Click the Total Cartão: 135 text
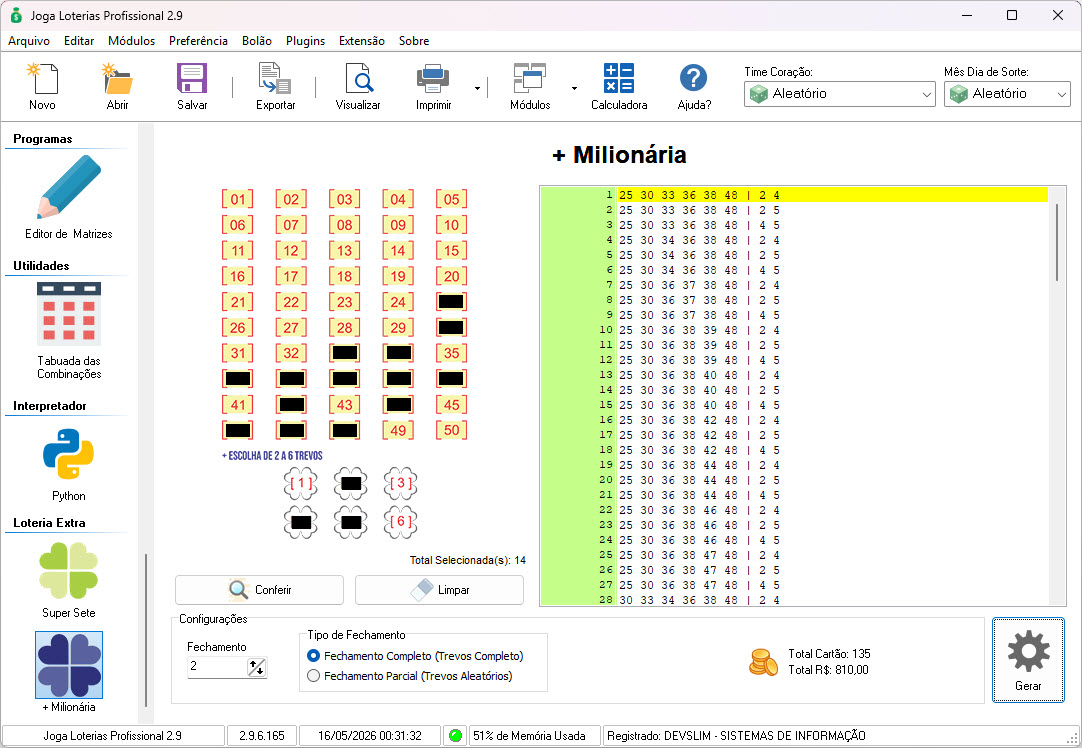This screenshot has height=748, width=1082. pyautogui.click(x=829, y=653)
